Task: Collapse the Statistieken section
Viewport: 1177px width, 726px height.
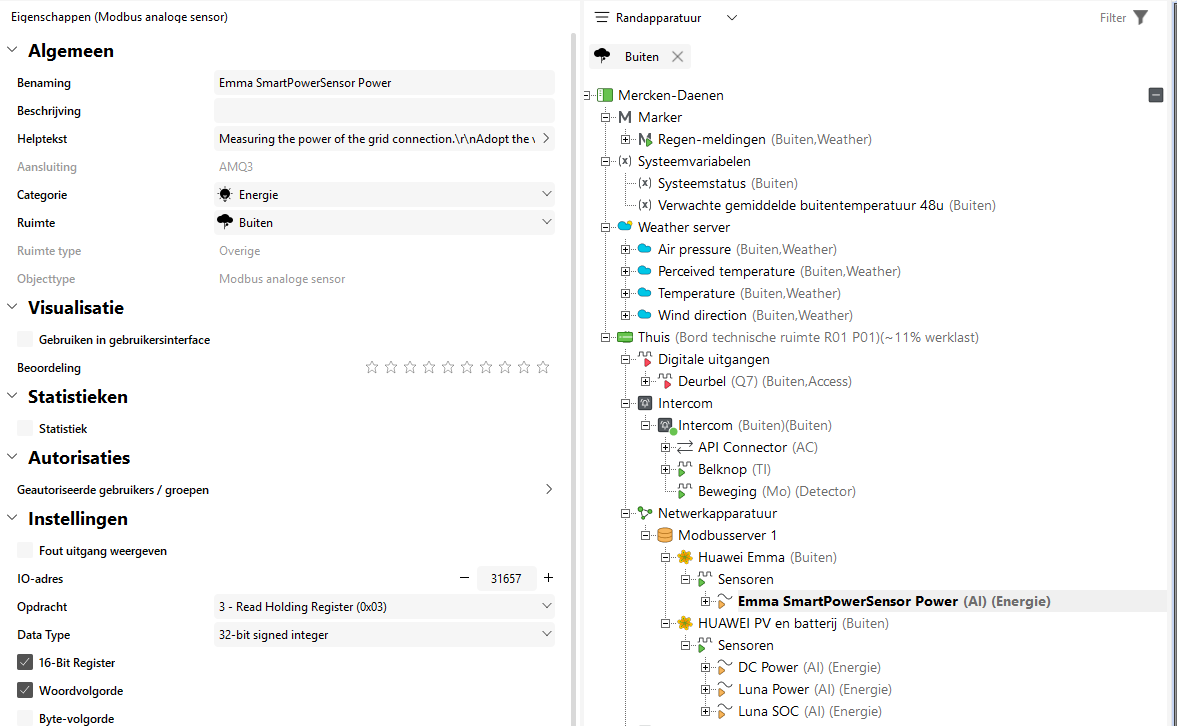Action: tap(12, 395)
